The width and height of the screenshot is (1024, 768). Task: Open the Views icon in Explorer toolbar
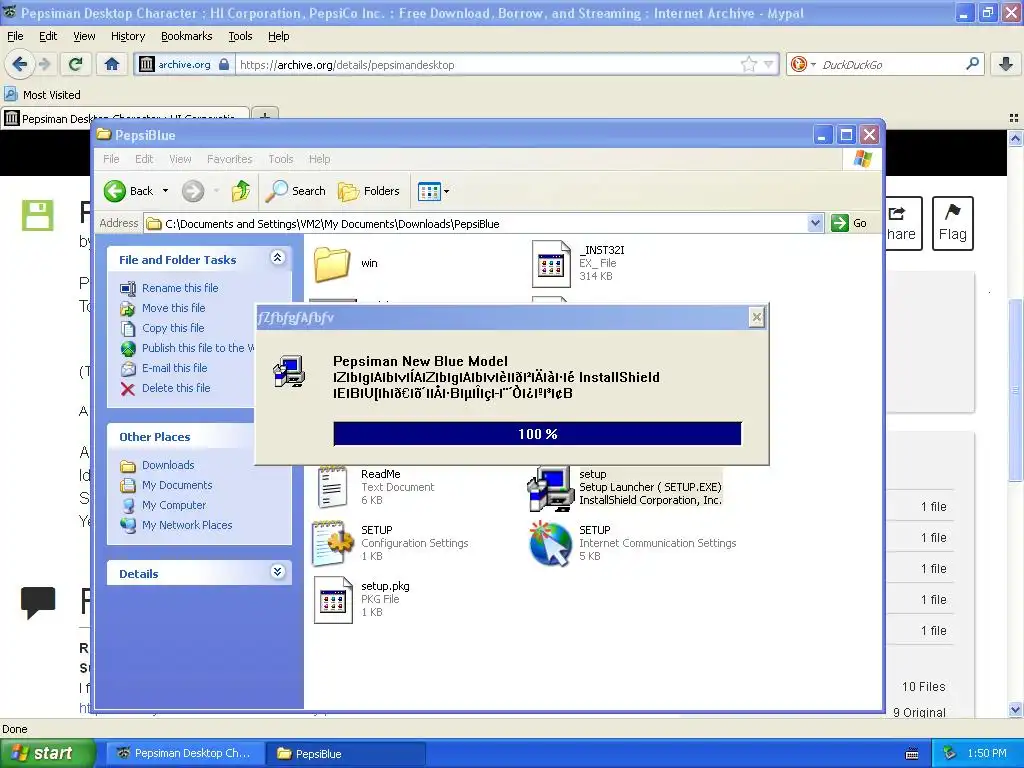[x=429, y=191]
